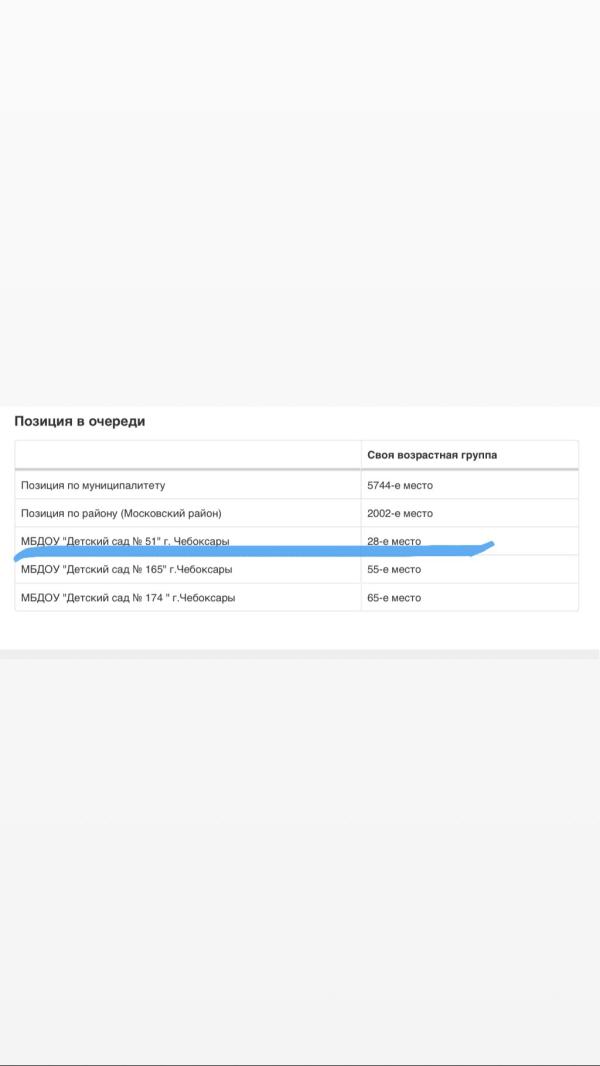Viewport: 600px width, 1066px height.
Task: Select the 'Позиция по муниципалитету' row label
Action: [x=93, y=485]
